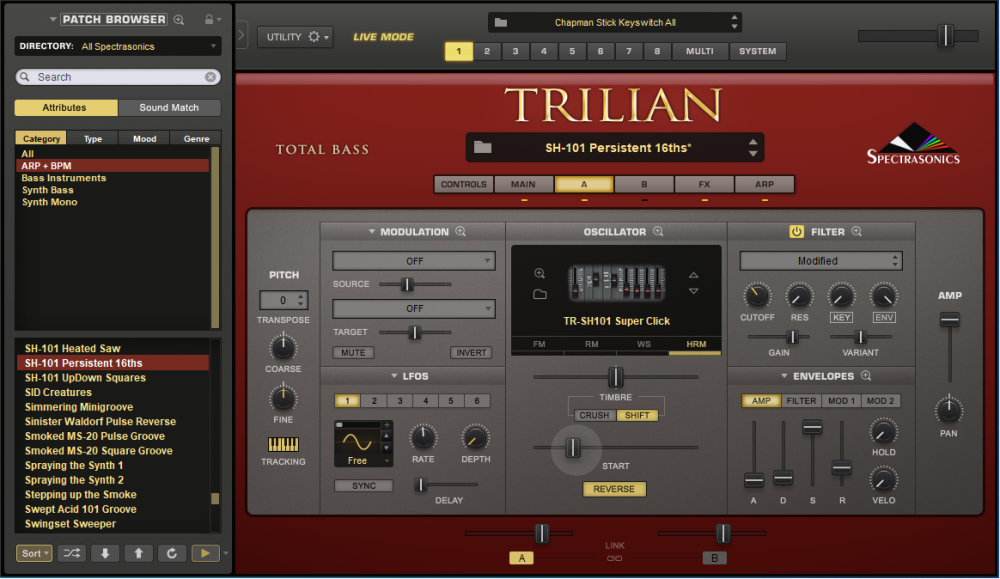Image resolution: width=1000 pixels, height=579 pixels.
Task: Click the layer Link chain icon
Action: [x=615, y=558]
